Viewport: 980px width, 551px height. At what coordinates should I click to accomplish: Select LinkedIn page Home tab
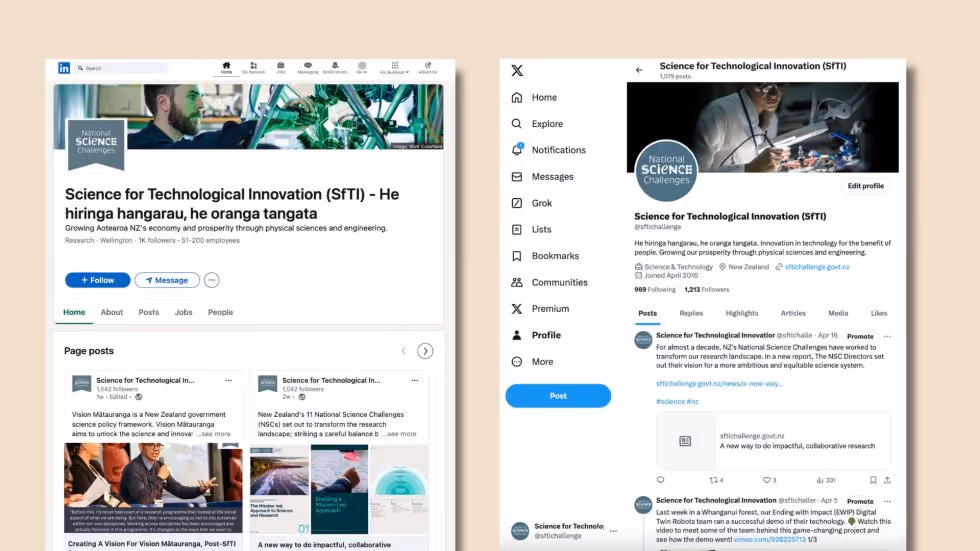pos(74,312)
